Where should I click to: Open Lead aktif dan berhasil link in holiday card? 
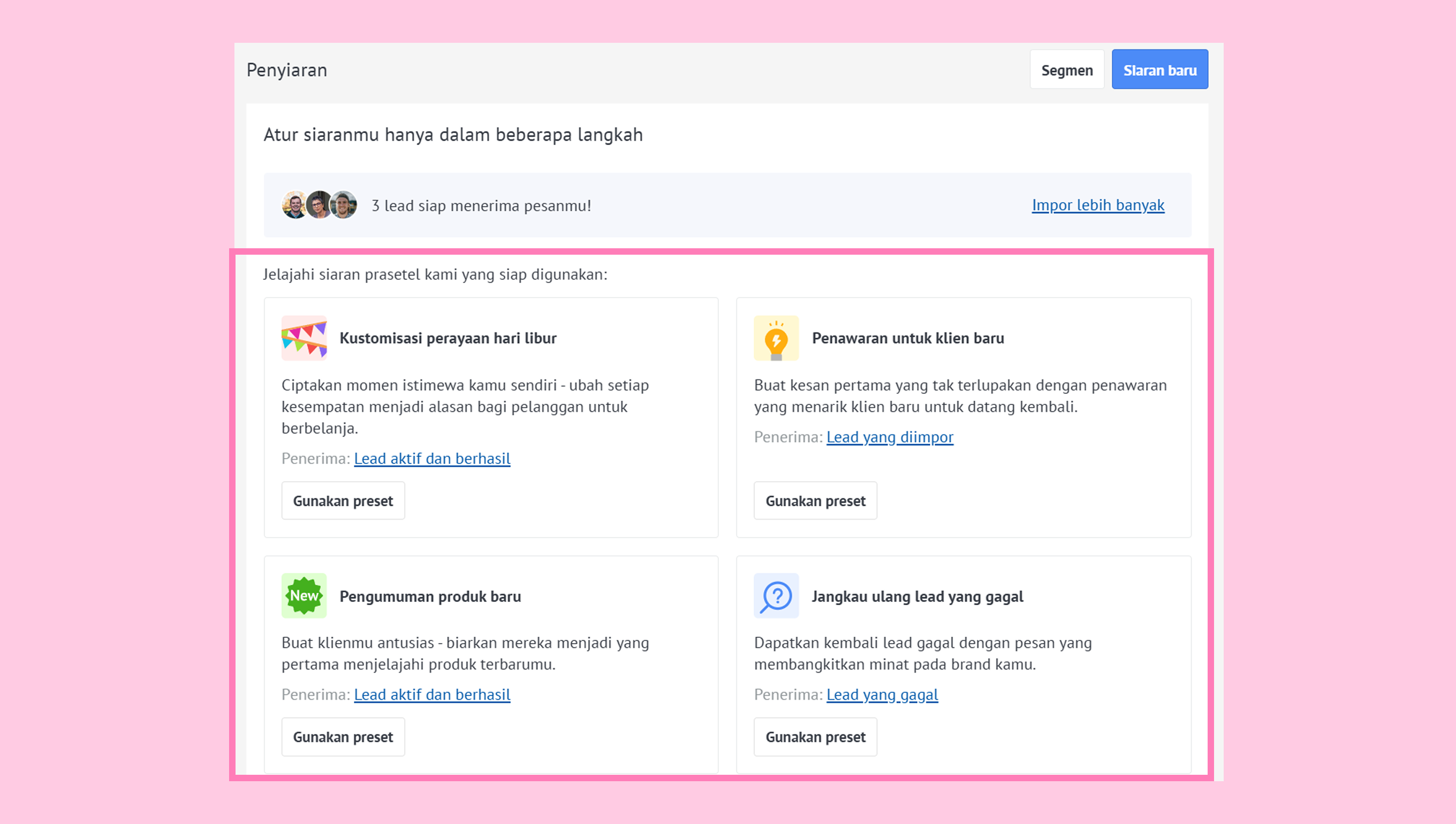(x=432, y=459)
